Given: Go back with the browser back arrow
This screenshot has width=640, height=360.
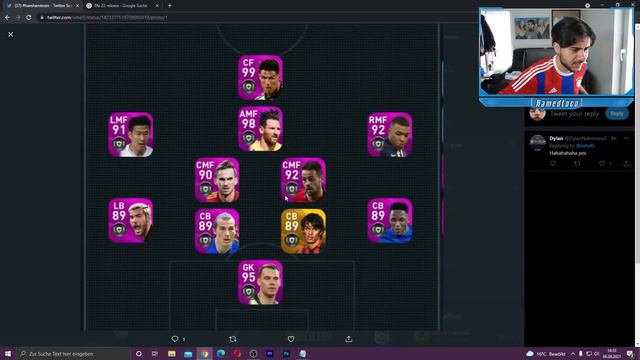Looking at the screenshot, I should 7,18.
